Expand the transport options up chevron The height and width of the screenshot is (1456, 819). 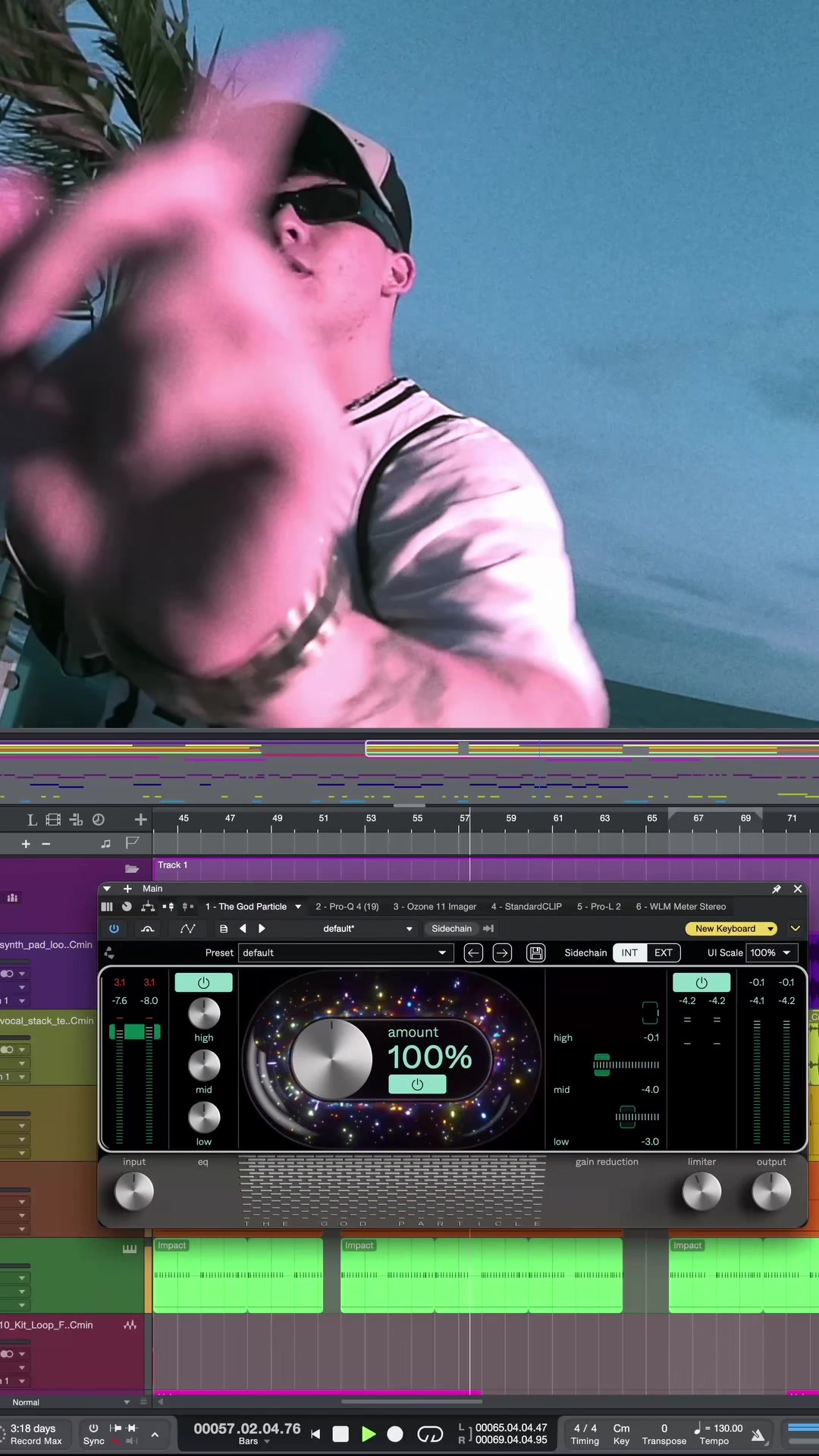[155, 1434]
